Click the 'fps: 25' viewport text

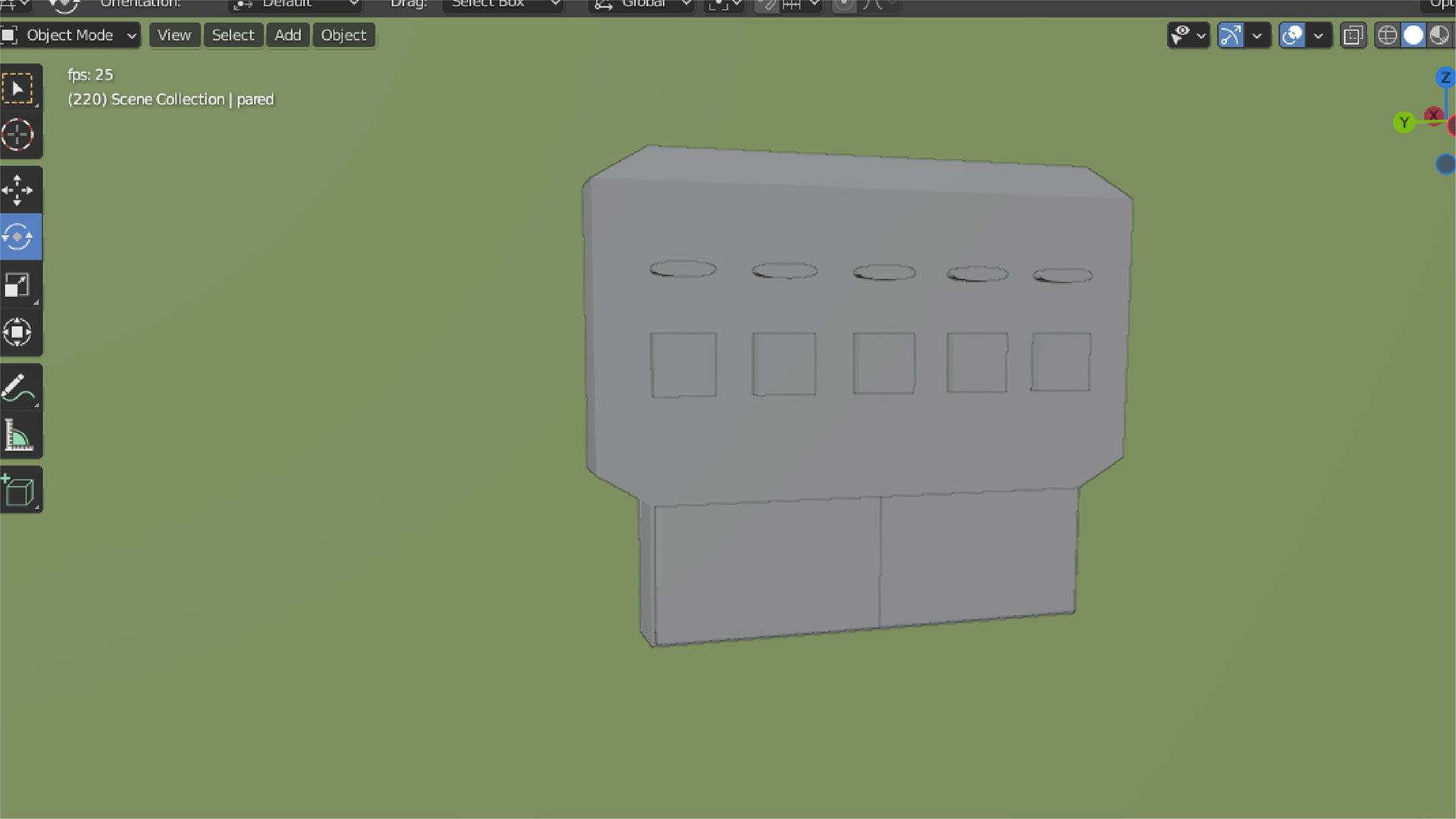point(90,74)
